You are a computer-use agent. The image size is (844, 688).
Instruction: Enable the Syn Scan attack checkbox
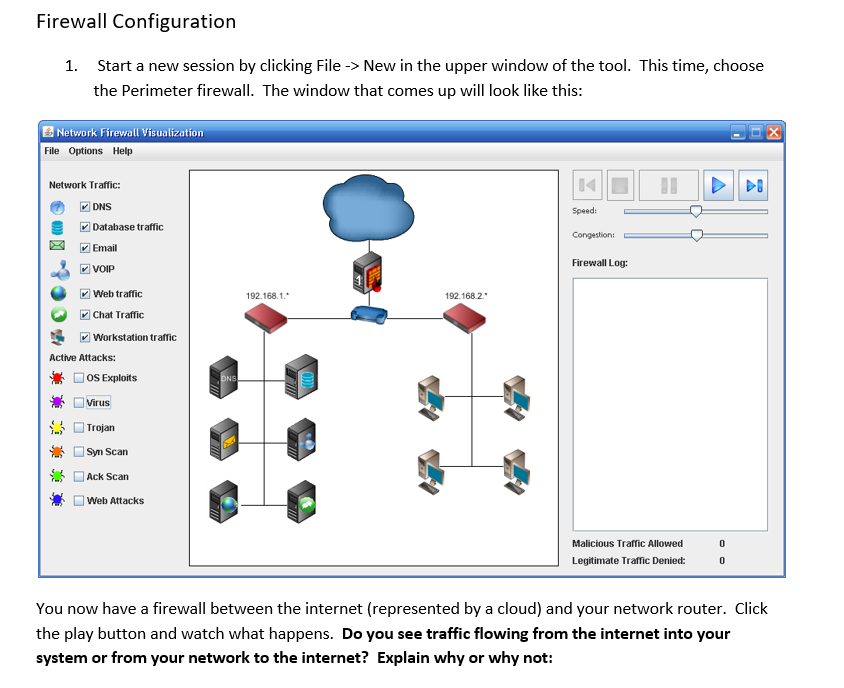pos(79,451)
